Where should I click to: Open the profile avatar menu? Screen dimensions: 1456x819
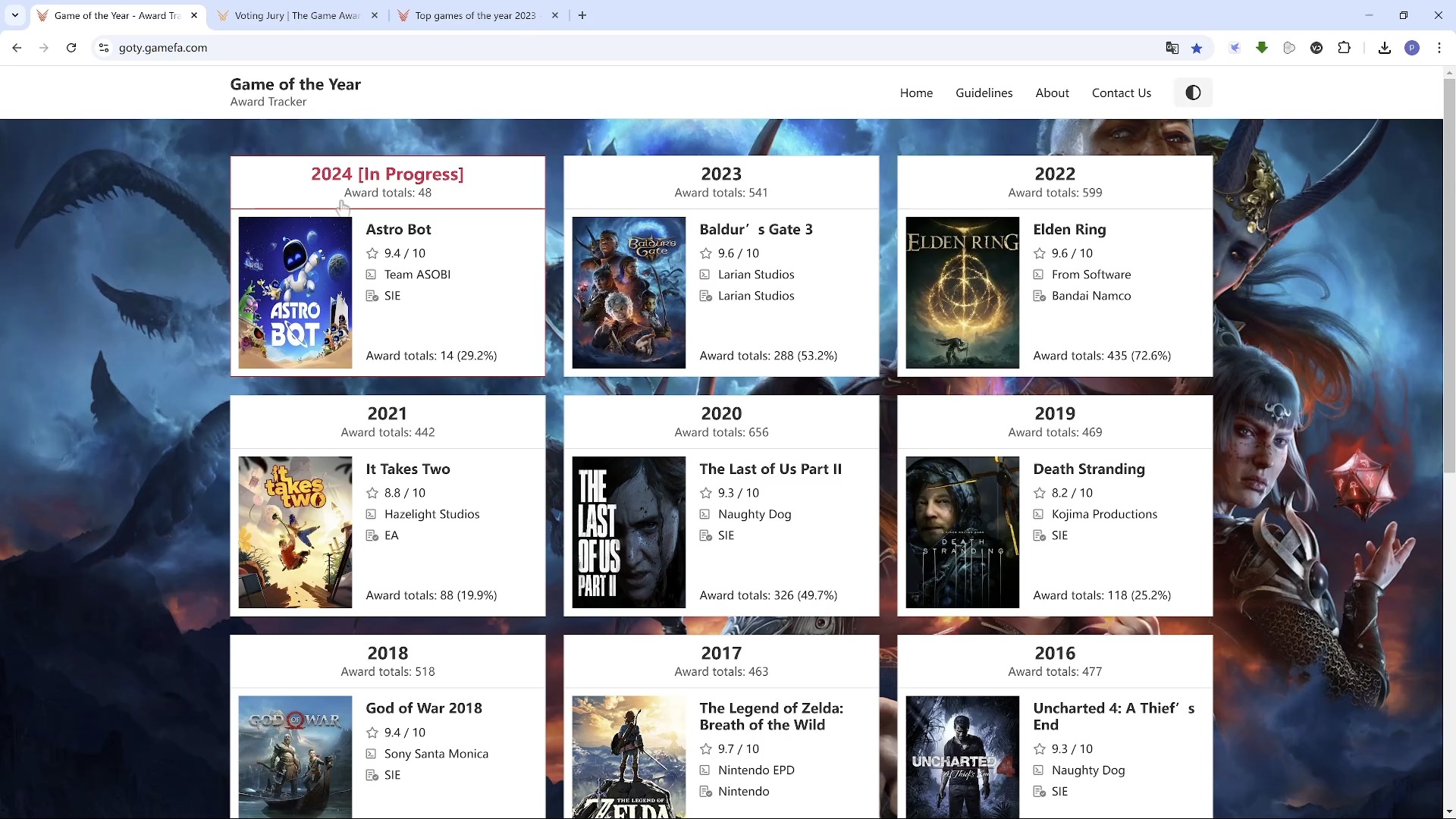(1412, 48)
